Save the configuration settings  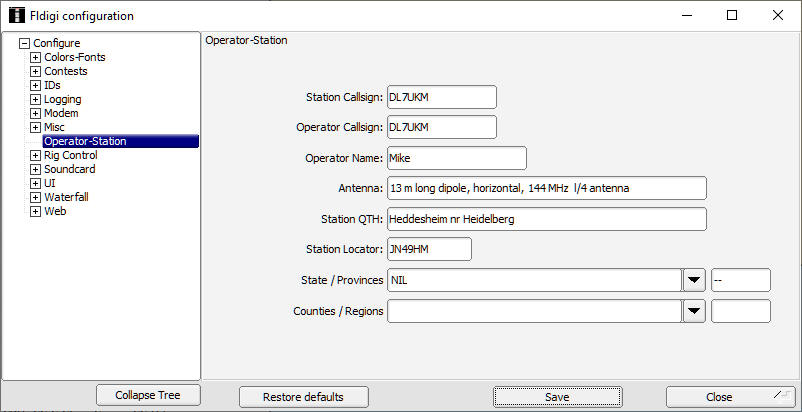pyautogui.click(x=557, y=397)
